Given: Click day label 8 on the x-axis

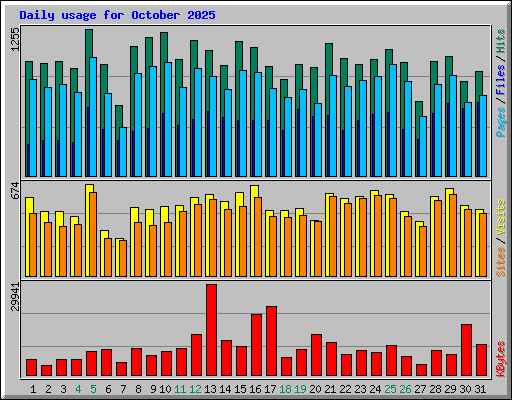Looking at the screenshot, I should click(138, 389).
